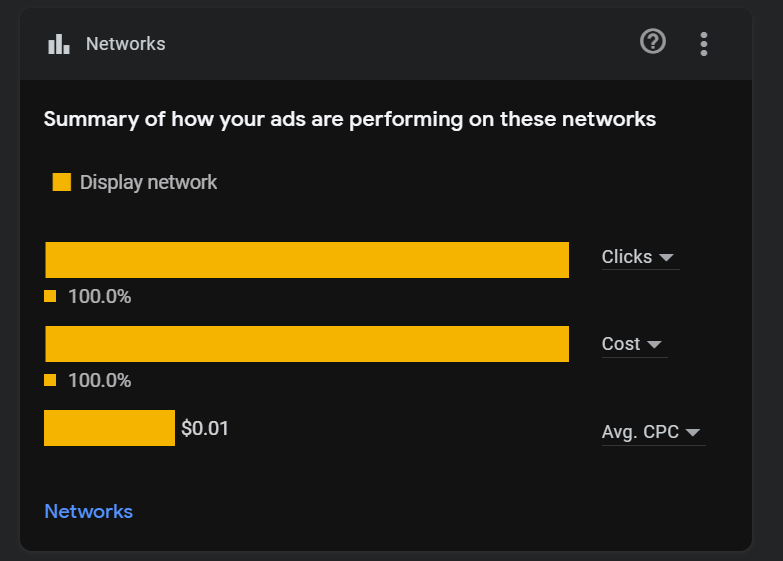
Task: Click the Networks card header title
Action: [125, 44]
